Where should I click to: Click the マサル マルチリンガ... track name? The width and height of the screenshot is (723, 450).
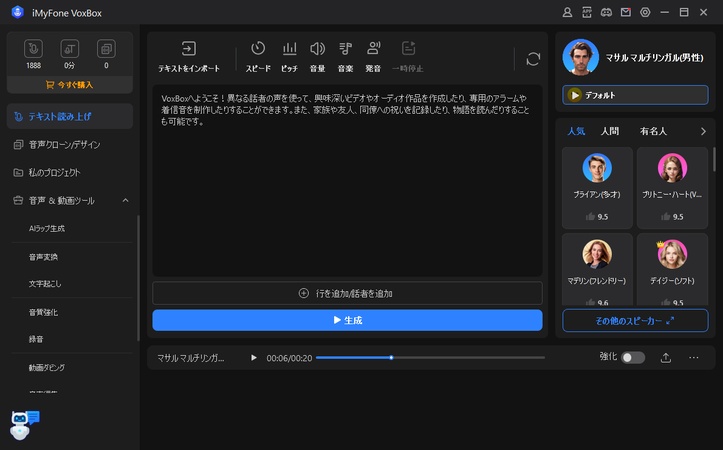tap(190, 358)
